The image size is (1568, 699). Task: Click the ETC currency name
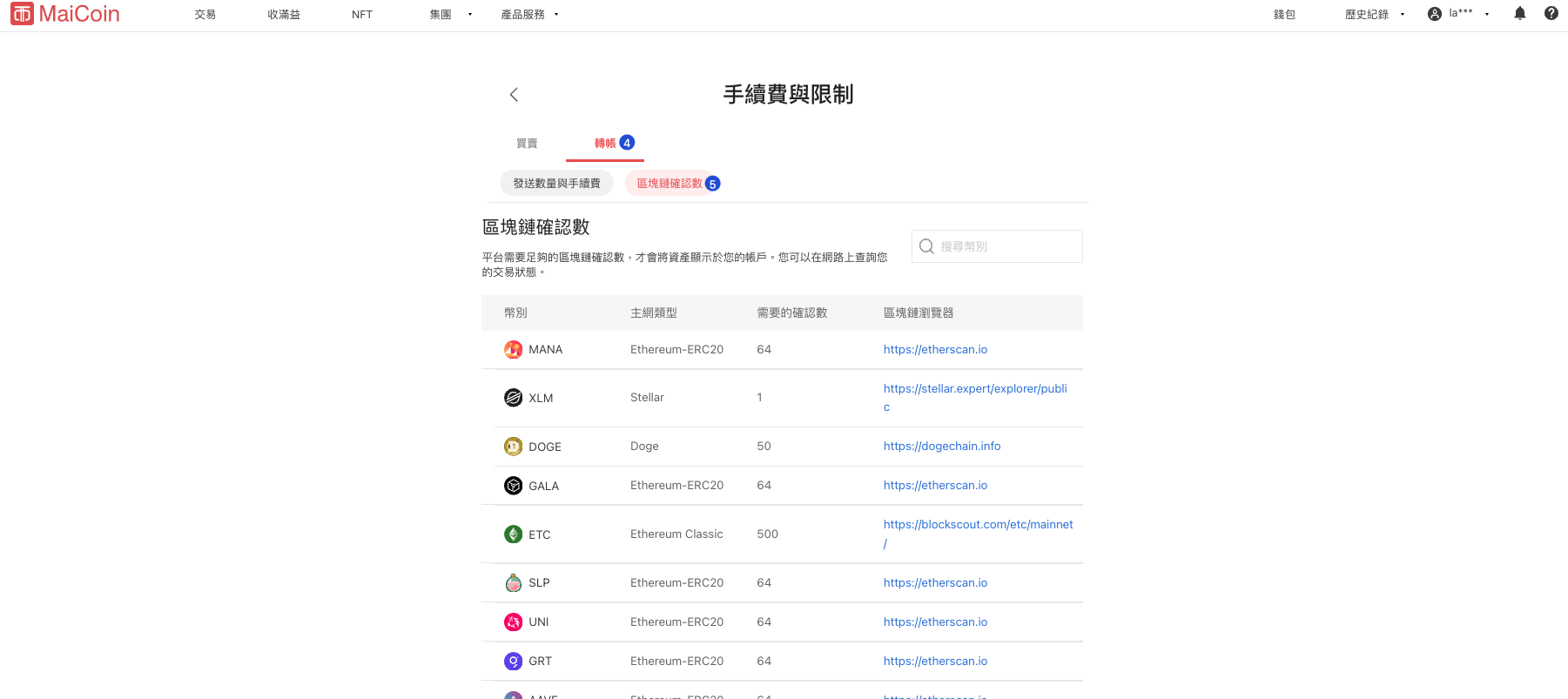540,535
